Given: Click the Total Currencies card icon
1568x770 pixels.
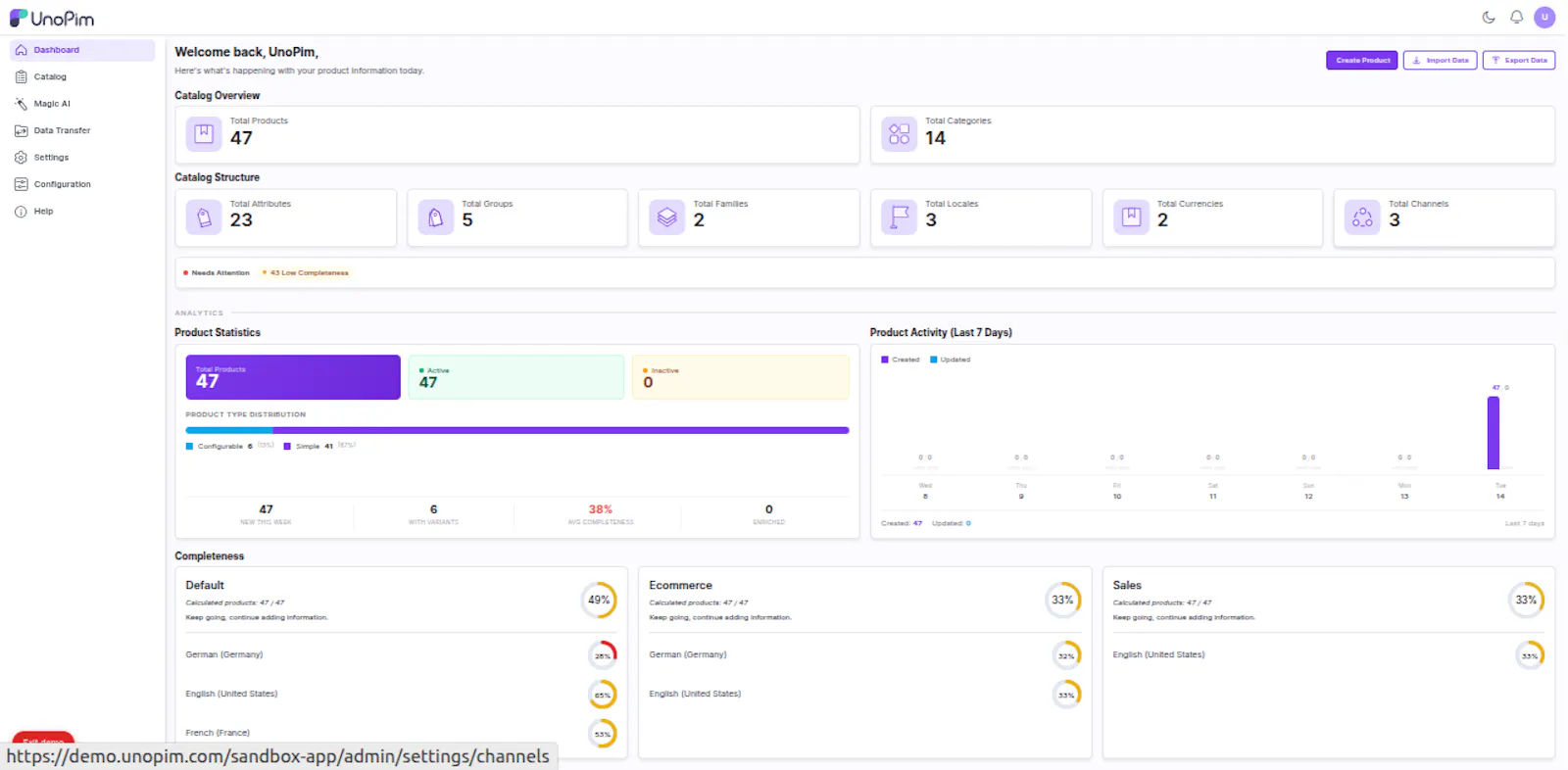Looking at the screenshot, I should pos(1131,217).
